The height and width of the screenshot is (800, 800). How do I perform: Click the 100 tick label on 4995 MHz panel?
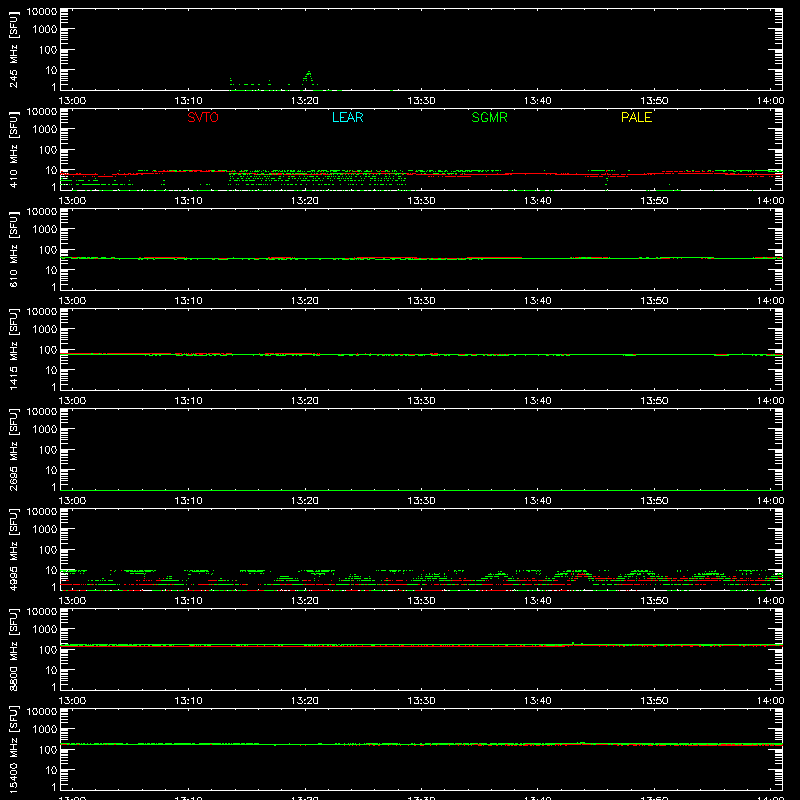click(48, 550)
